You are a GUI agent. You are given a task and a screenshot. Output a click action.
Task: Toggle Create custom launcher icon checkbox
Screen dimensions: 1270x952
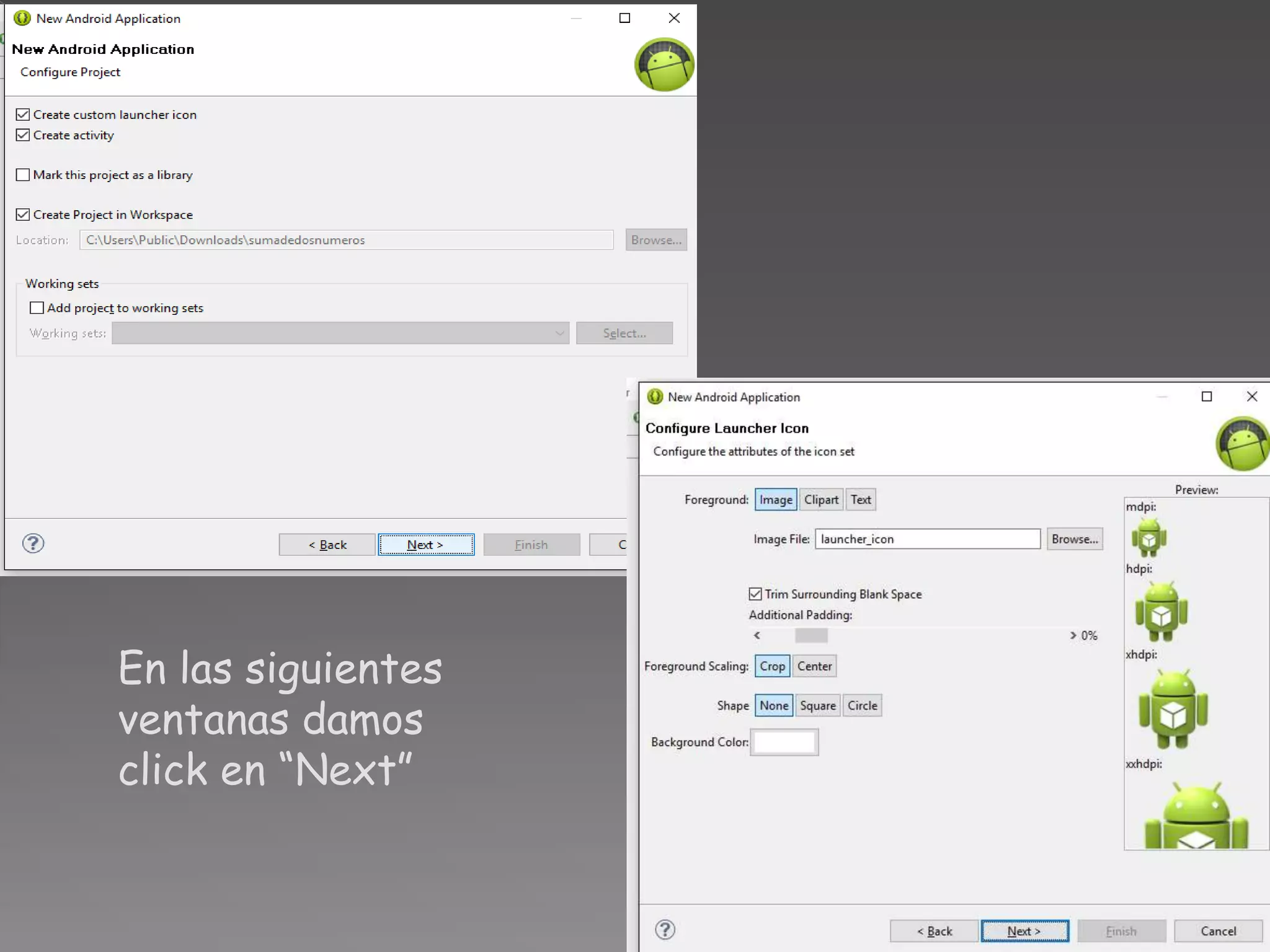click(23, 115)
